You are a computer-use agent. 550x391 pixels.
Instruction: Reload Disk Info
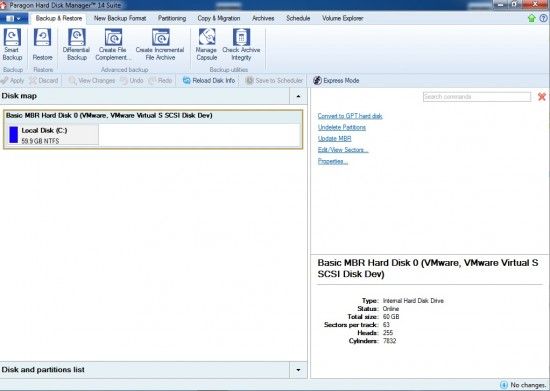point(209,81)
